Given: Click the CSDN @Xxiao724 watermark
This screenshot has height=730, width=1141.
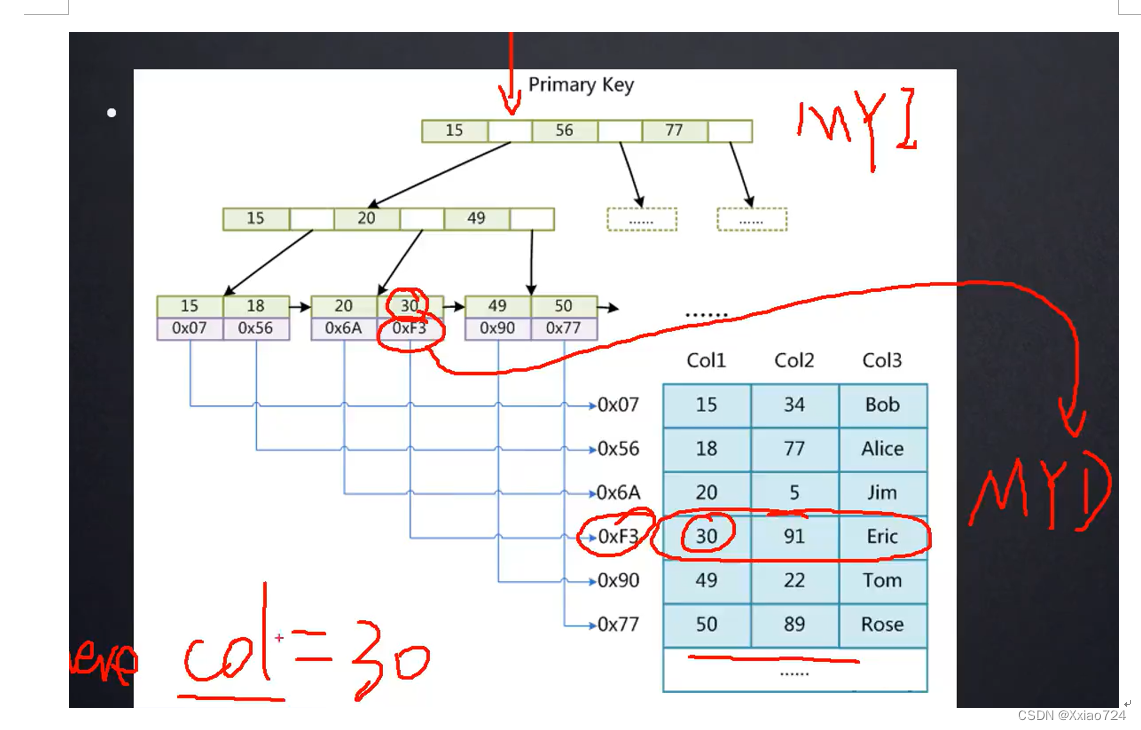Looking at the screenshot, I should 1072,714.
